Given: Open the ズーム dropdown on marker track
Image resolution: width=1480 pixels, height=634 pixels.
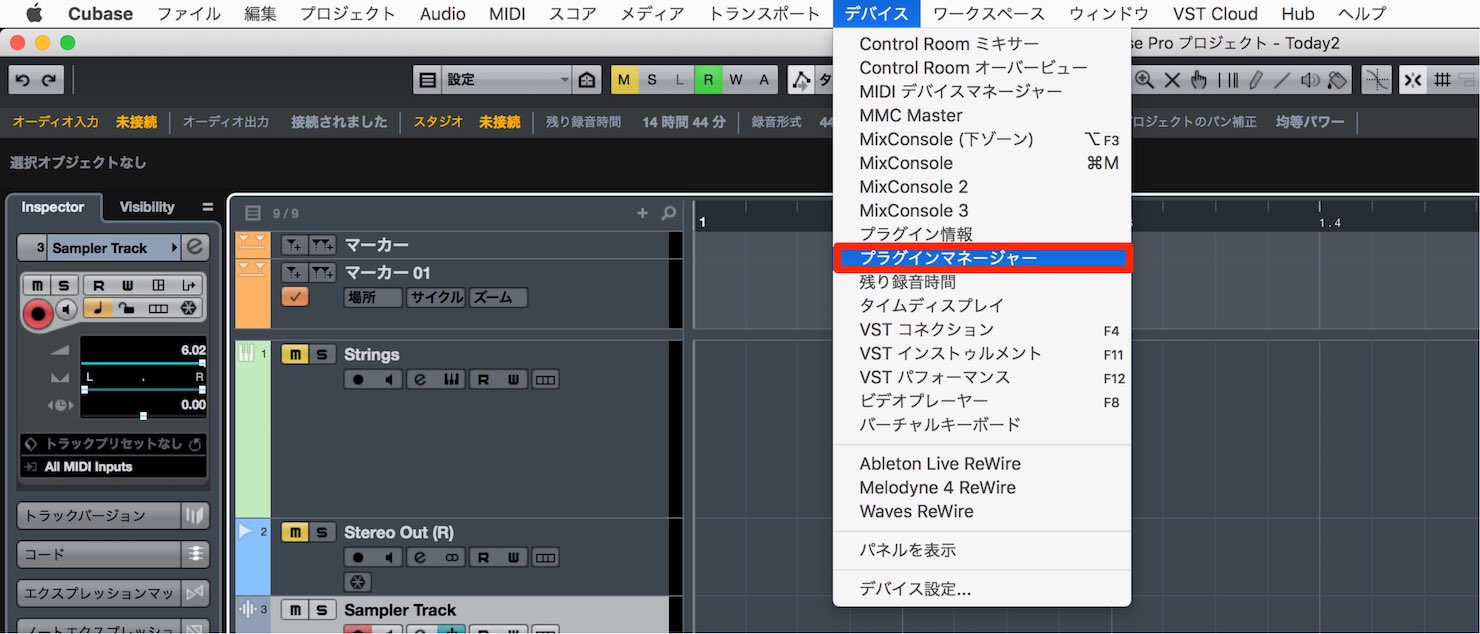Looking at the screenshot, I should tap(498, 297).
